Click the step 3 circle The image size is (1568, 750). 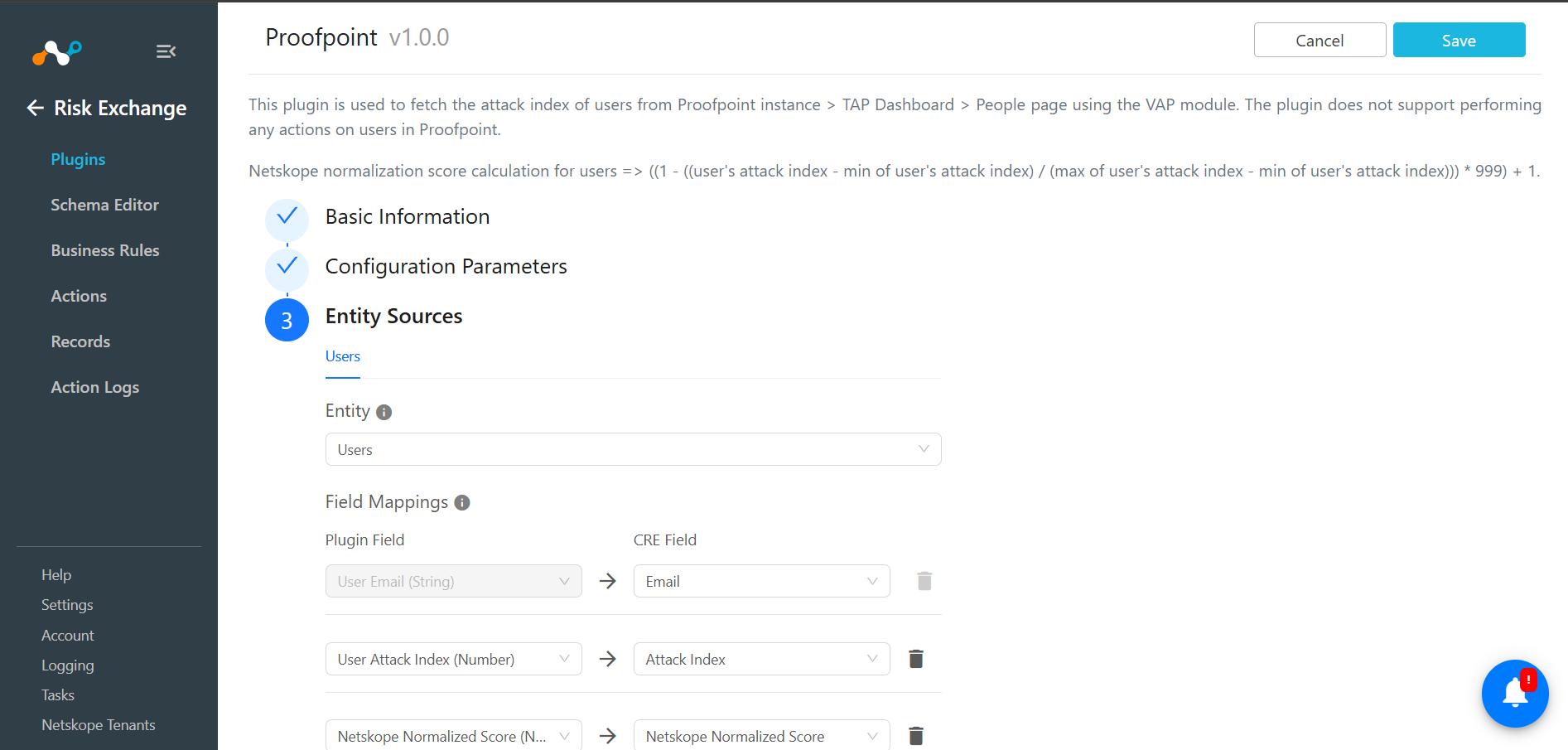coord(287,320)
